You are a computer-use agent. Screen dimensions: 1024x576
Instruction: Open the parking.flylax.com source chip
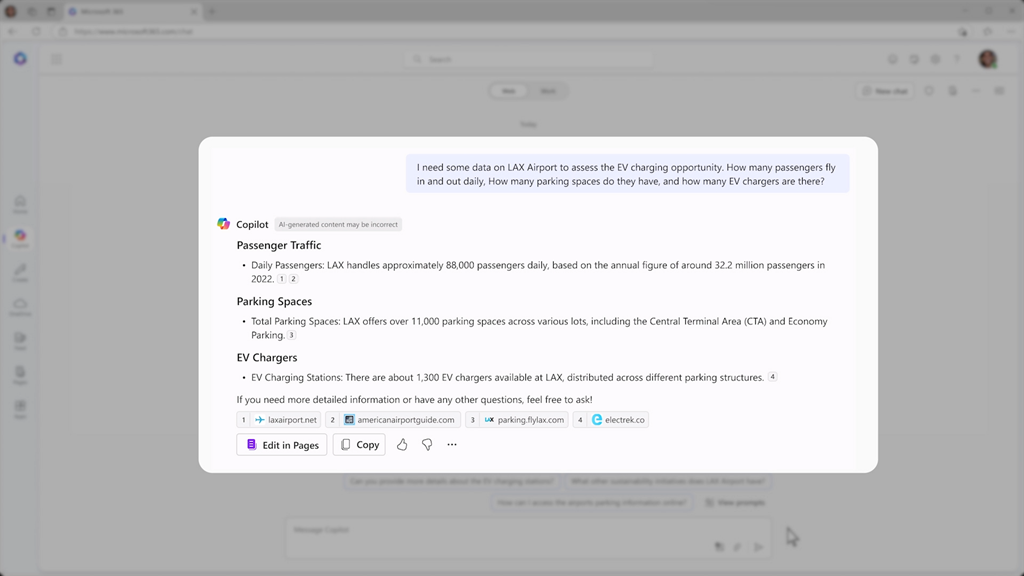point(517,420)
